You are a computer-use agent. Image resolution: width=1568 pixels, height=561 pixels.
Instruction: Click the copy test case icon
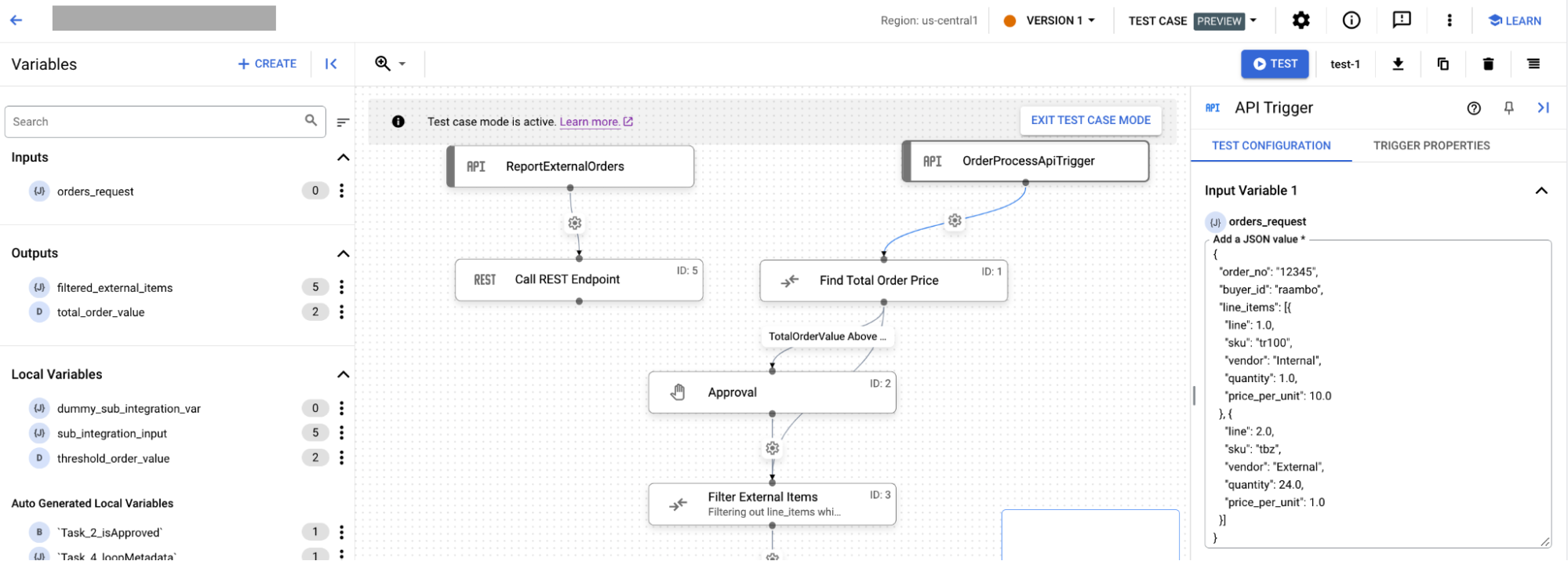(1442, 64)
